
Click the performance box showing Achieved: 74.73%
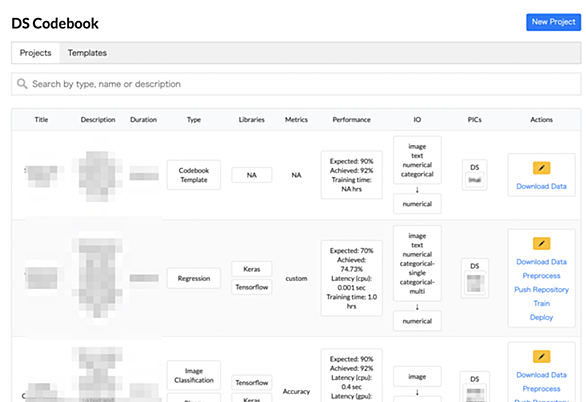(351, 278)
